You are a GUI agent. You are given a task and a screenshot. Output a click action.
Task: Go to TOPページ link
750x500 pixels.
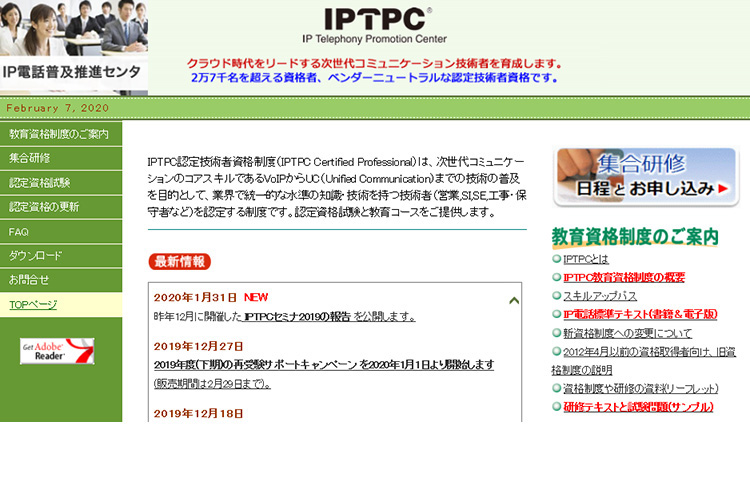click(x=33, y=304)
